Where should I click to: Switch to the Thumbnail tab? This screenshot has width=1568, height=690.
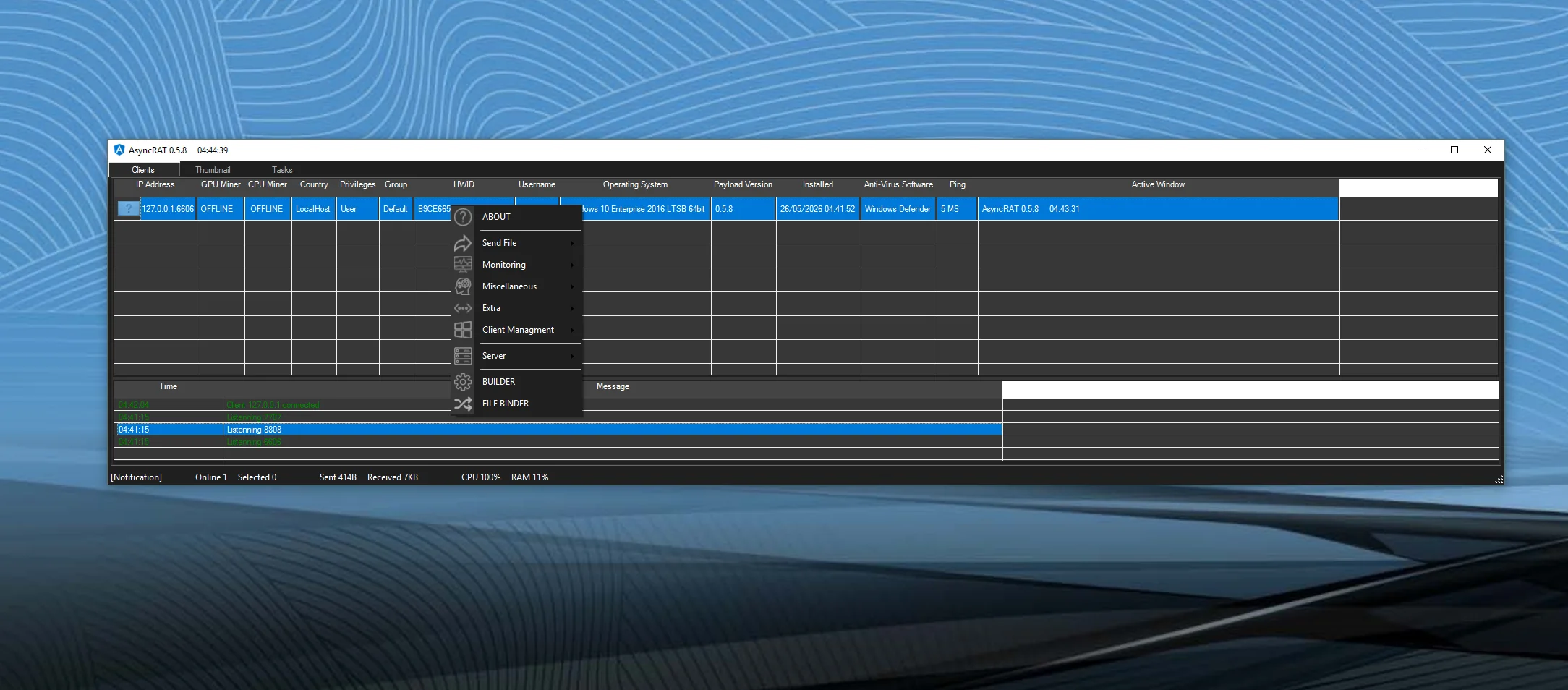[213, 170]
